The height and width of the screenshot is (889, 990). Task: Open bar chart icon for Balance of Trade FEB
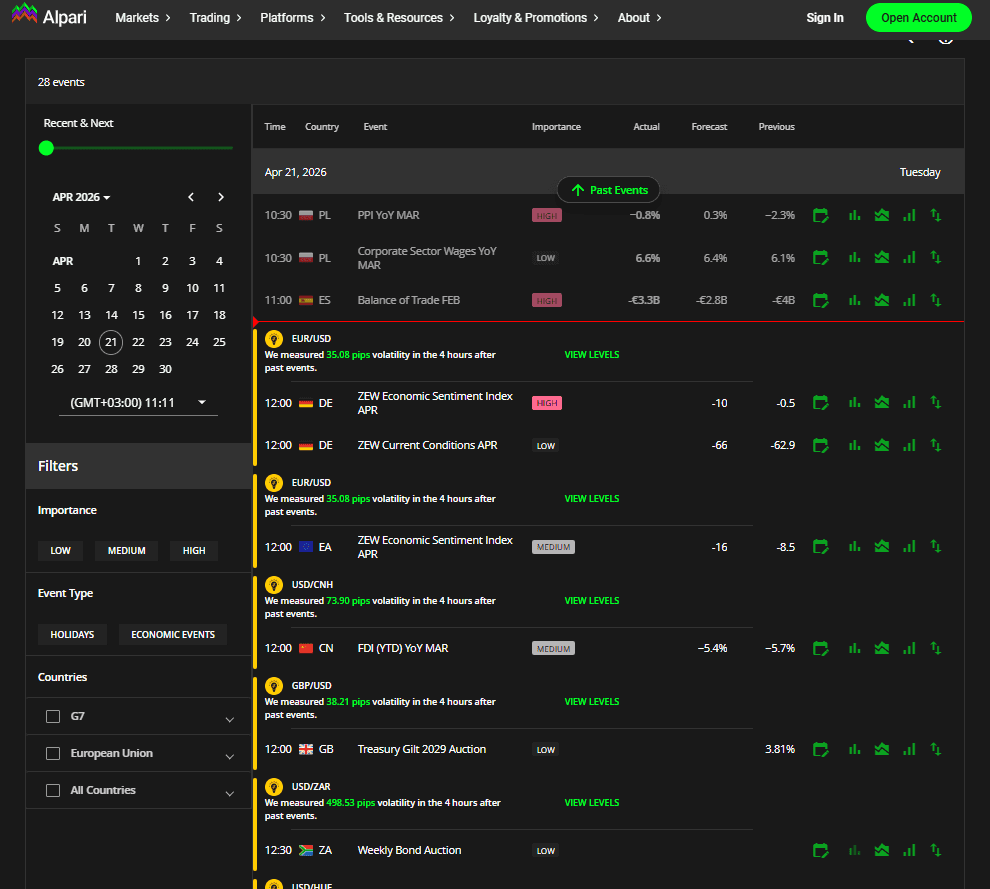(854, 300)
